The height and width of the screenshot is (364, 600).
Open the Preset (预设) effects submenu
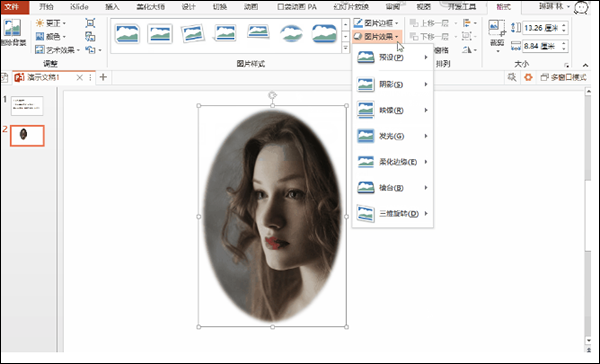tap(393, 57)
